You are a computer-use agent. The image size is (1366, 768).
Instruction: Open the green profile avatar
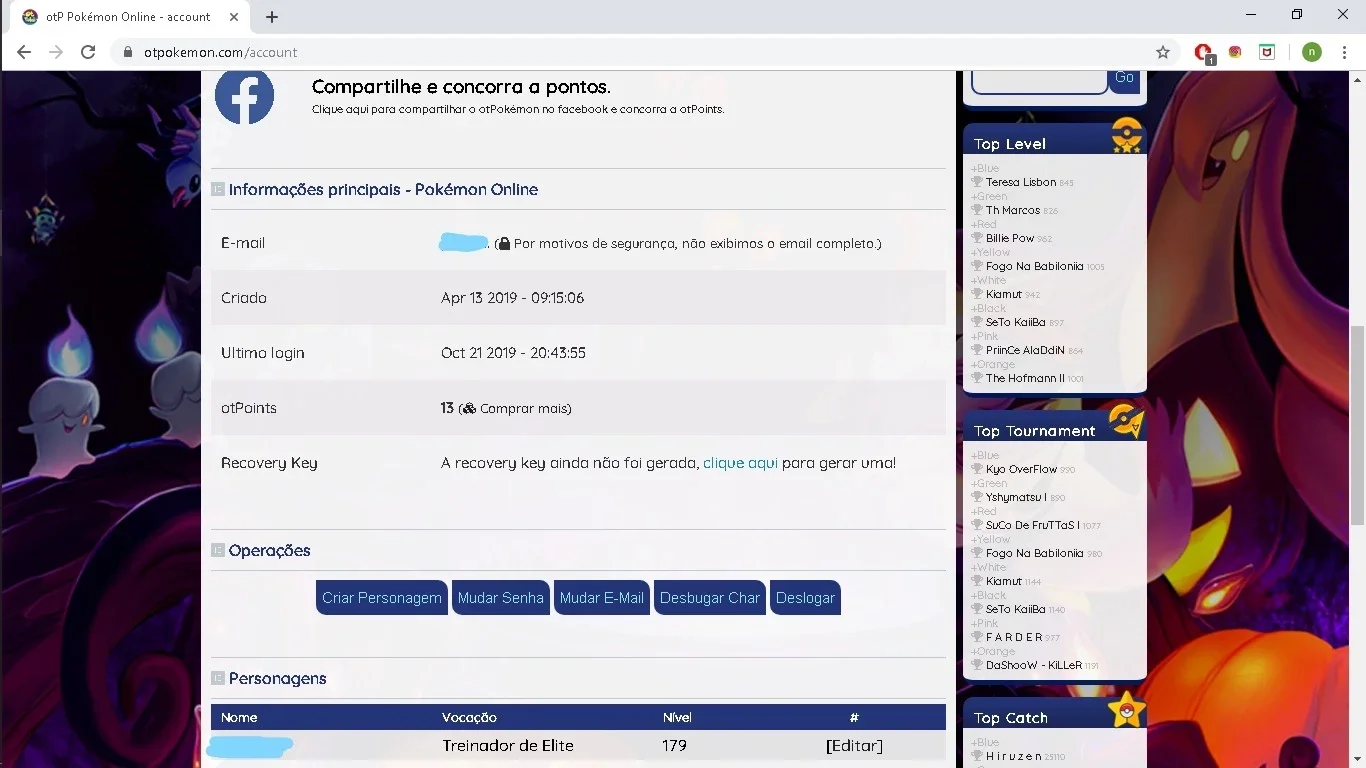point(1312,52)
